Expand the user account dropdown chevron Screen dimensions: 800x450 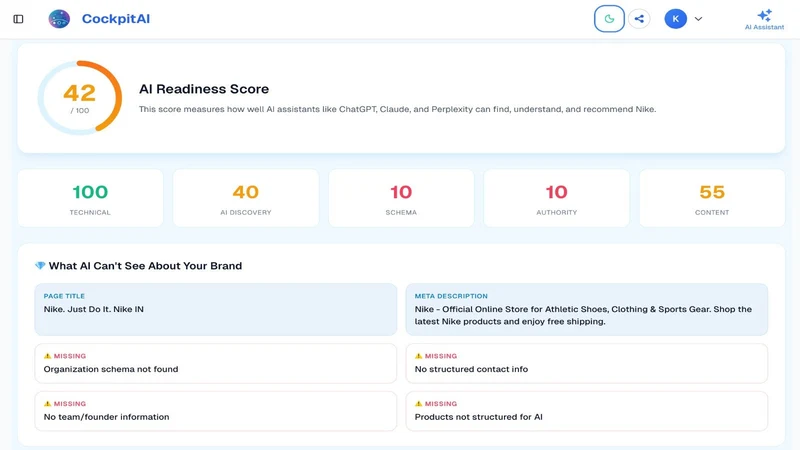click(x=698, y=19)
